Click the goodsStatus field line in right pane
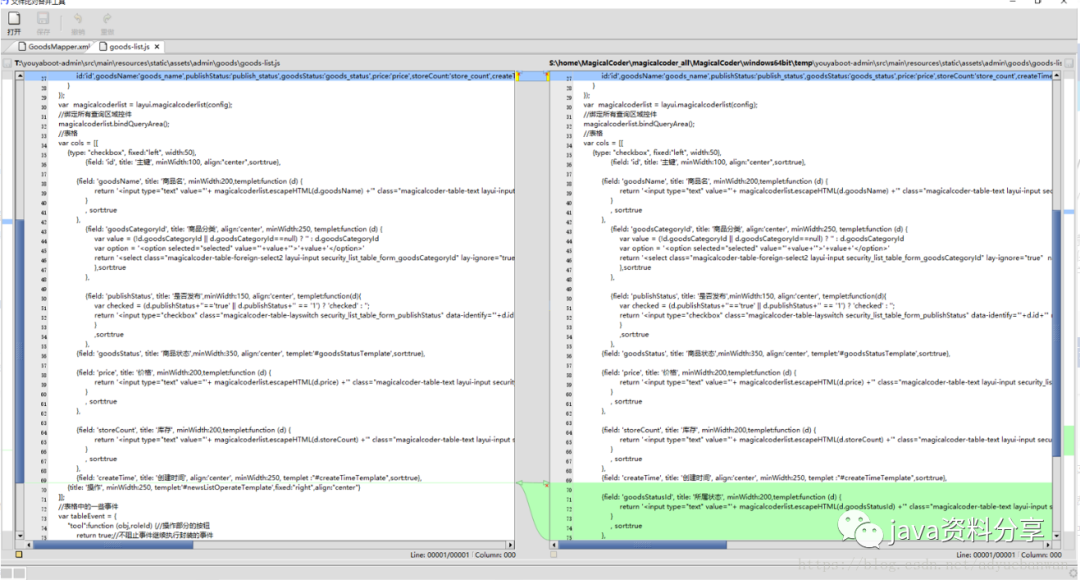The image size is (1080, 580). pos(776,353)
